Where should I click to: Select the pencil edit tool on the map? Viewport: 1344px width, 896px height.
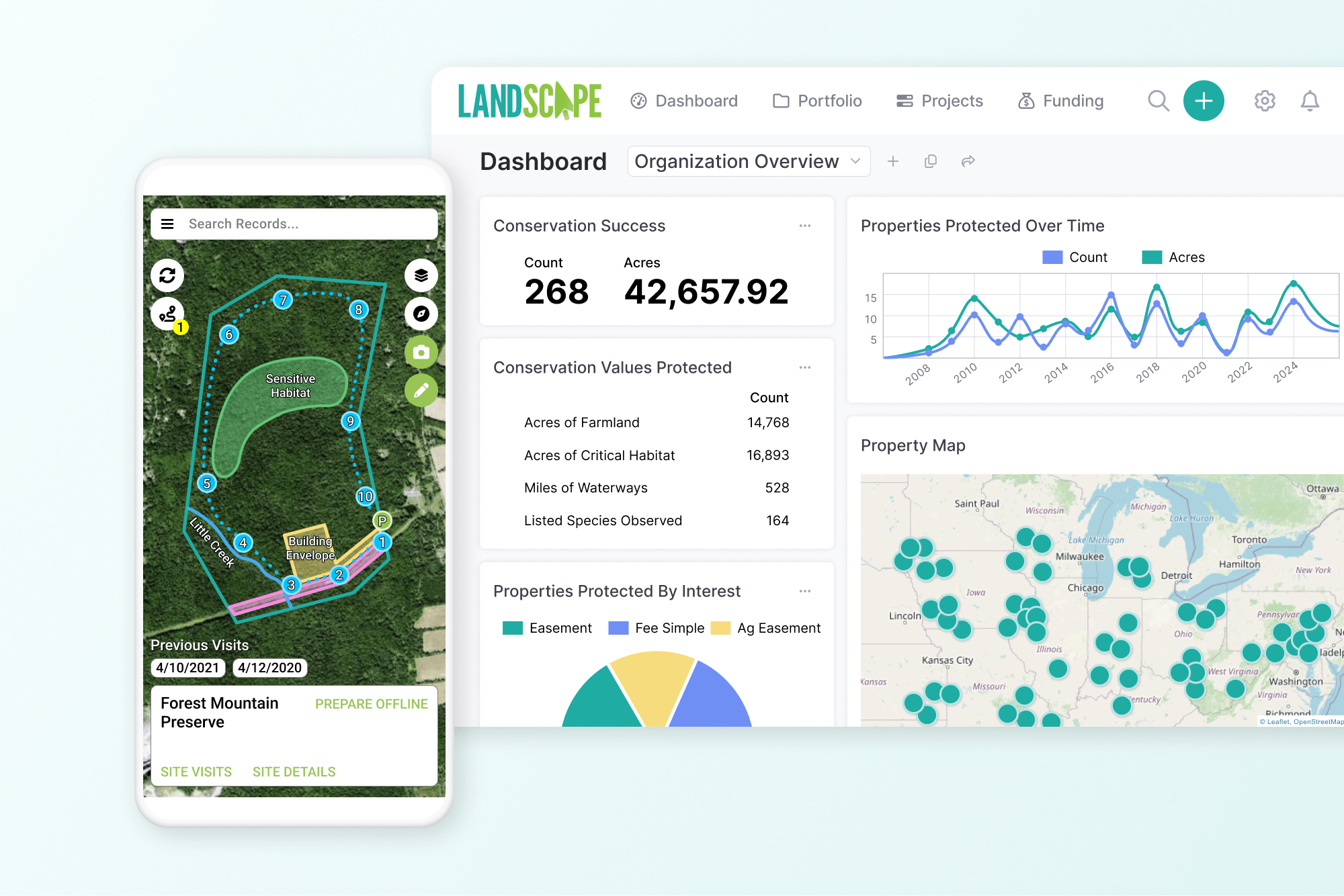[421, 390]
